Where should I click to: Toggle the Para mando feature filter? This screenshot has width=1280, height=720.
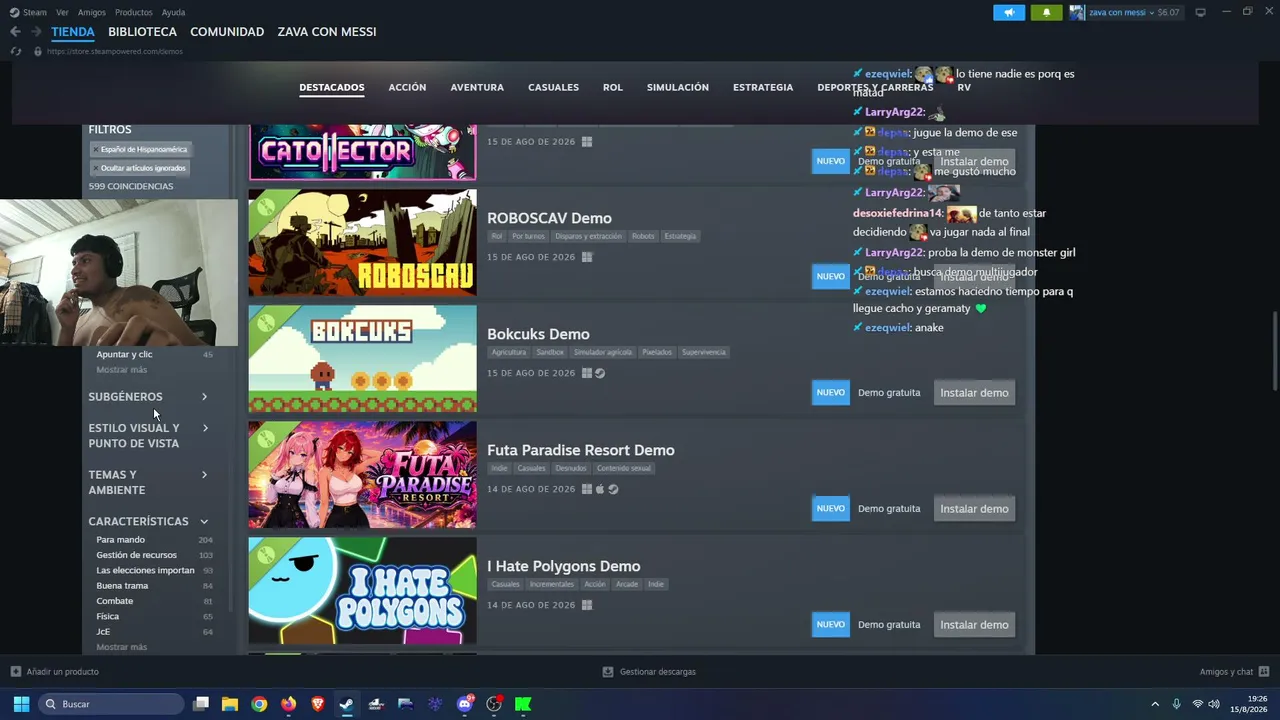(x=154, y=540)
